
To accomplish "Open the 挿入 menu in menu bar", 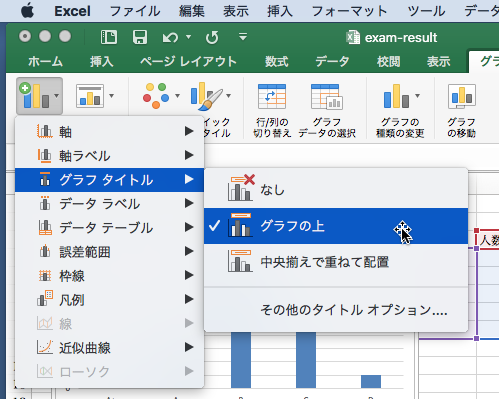I will pyautogui.click(x=280, y=11).
